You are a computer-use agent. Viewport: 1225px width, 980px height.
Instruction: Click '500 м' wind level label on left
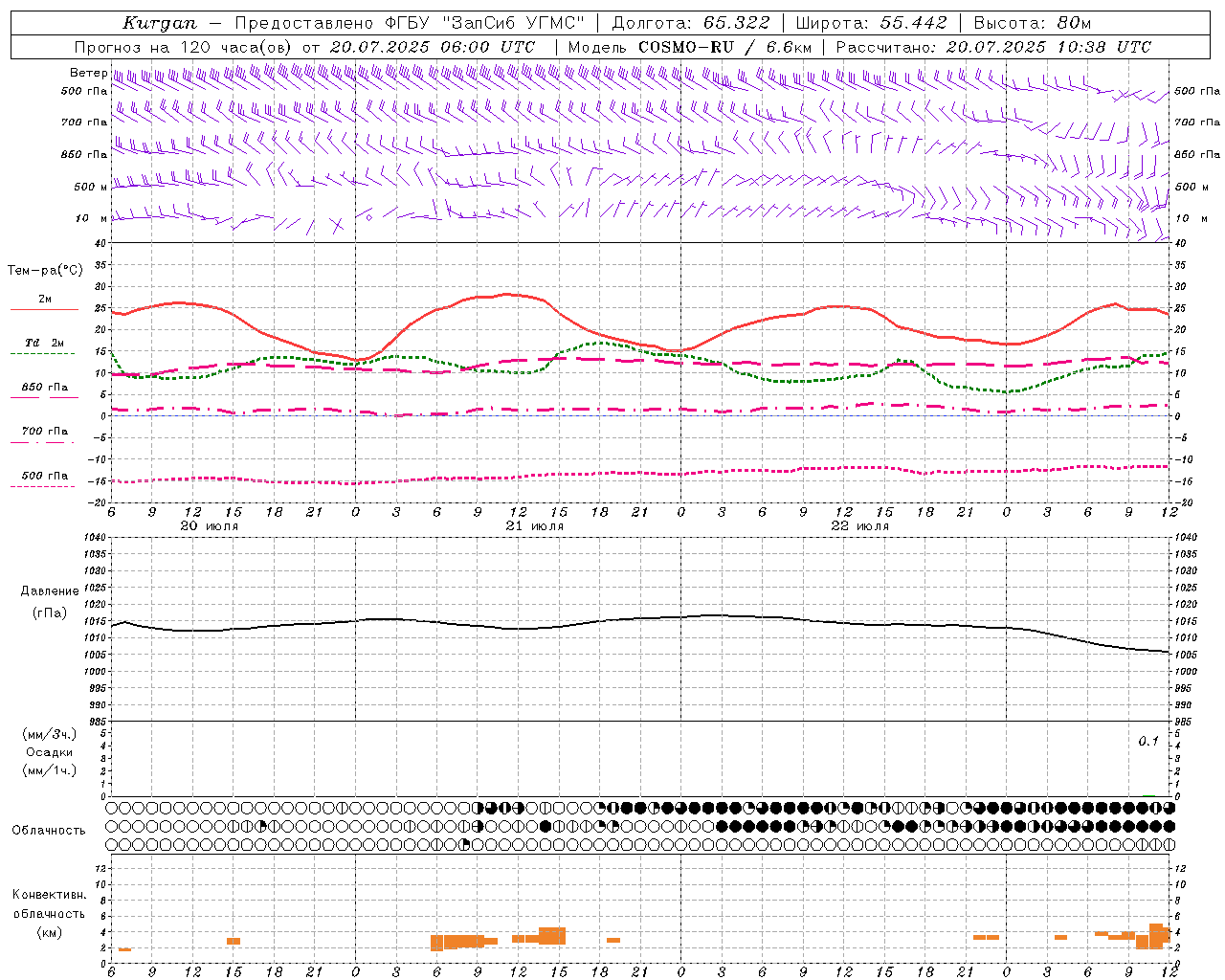point(91,187)
